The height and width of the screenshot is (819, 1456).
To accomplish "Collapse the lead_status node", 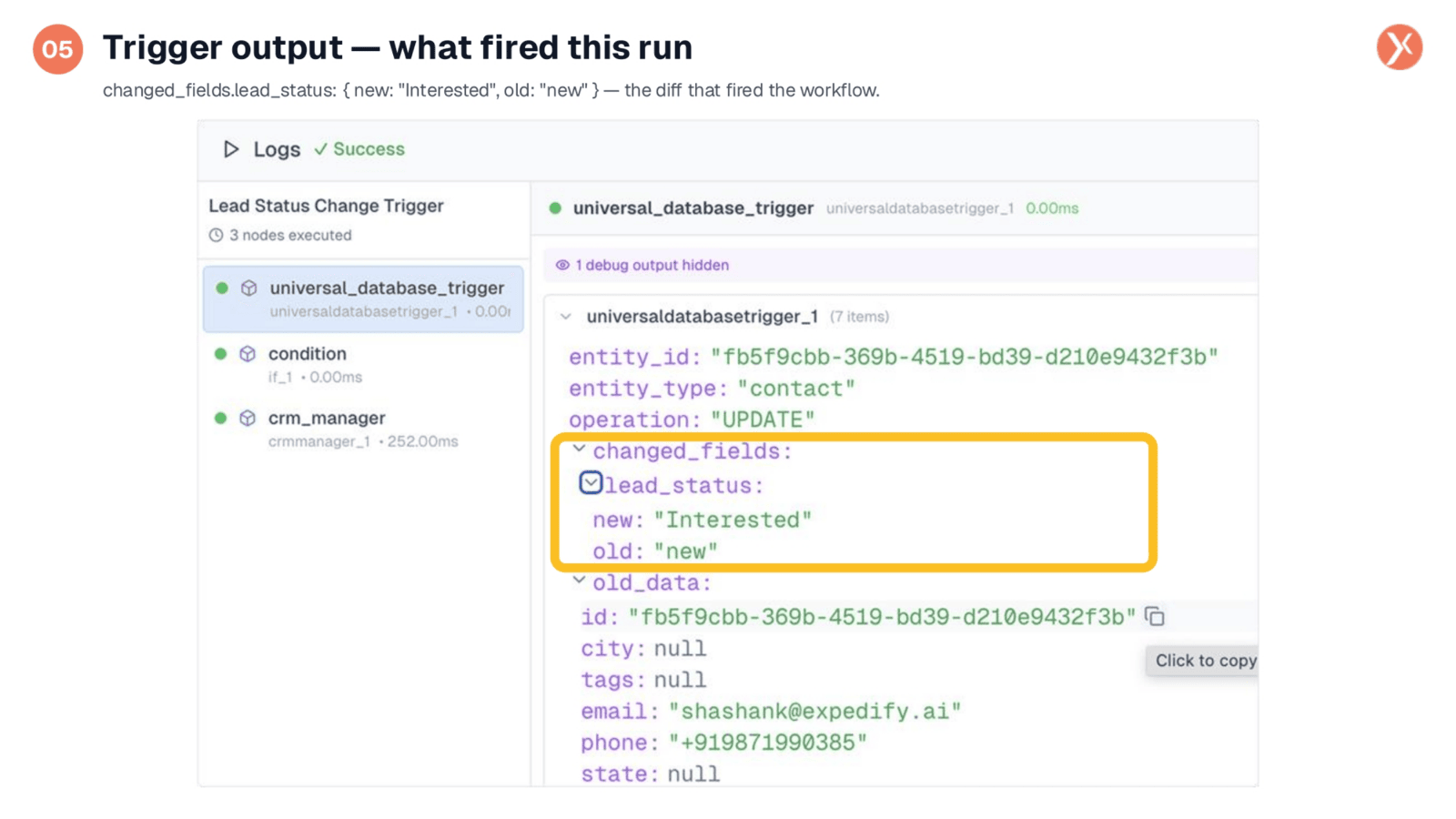I will tap(591, 482).
